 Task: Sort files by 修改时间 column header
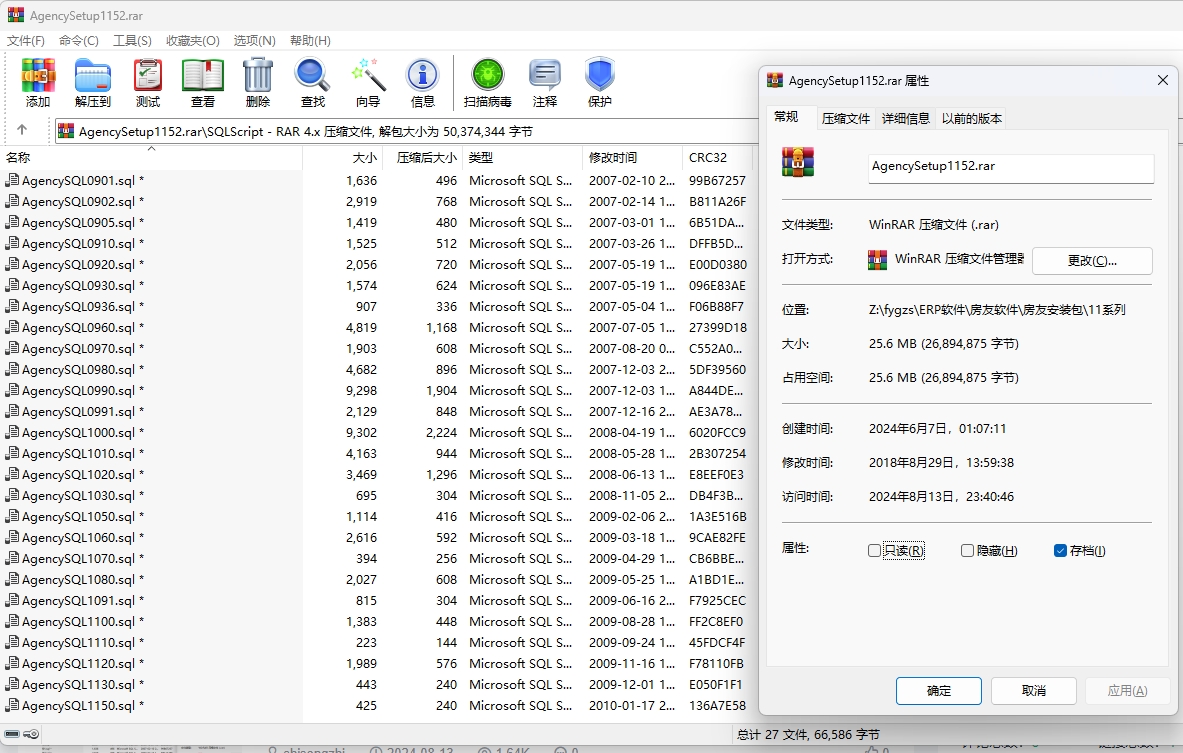[613, 158]
